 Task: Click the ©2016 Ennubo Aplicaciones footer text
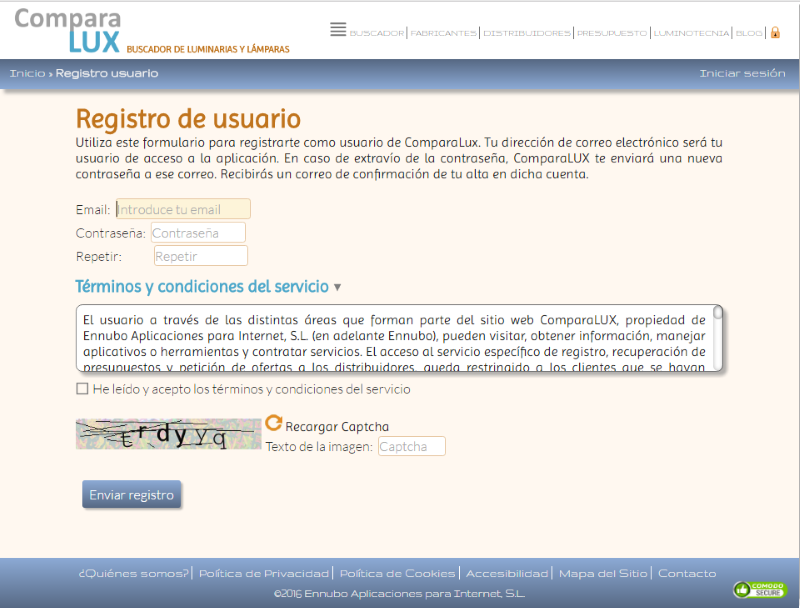[399, 594]
